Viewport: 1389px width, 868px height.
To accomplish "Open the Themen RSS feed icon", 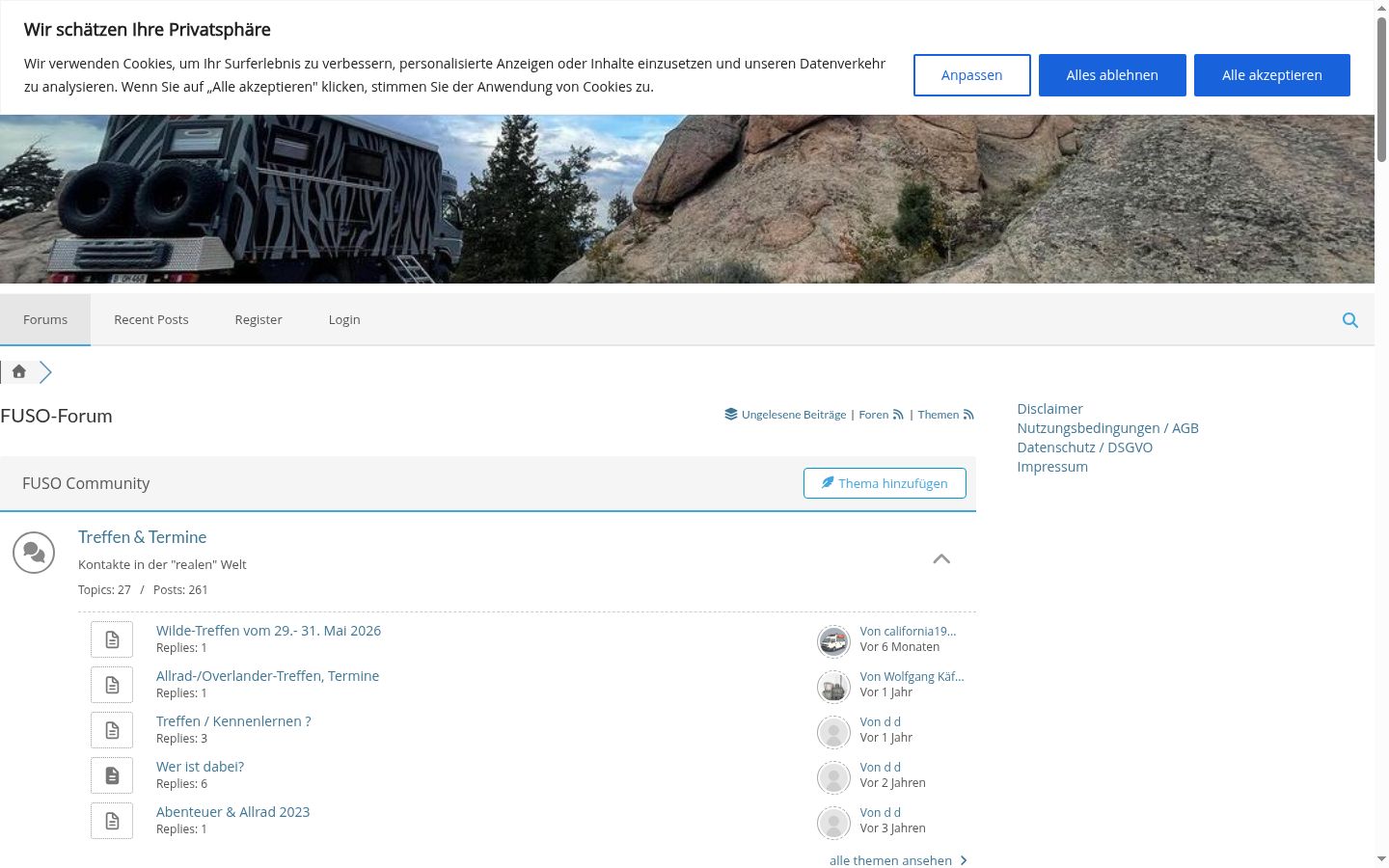I will (x=968, y=415).
